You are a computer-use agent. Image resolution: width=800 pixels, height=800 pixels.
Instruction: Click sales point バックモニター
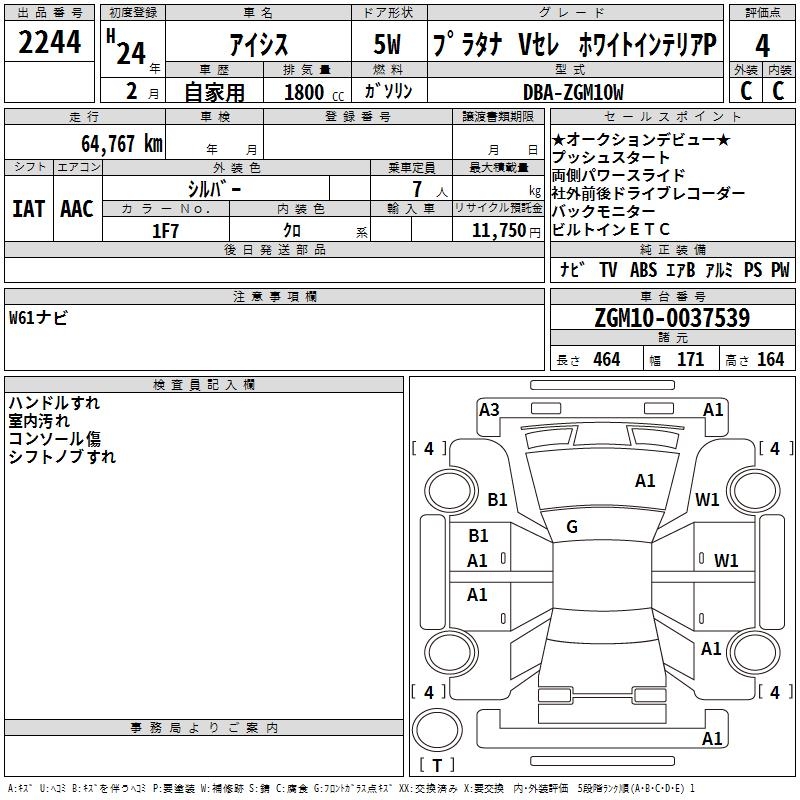(603, 211)
